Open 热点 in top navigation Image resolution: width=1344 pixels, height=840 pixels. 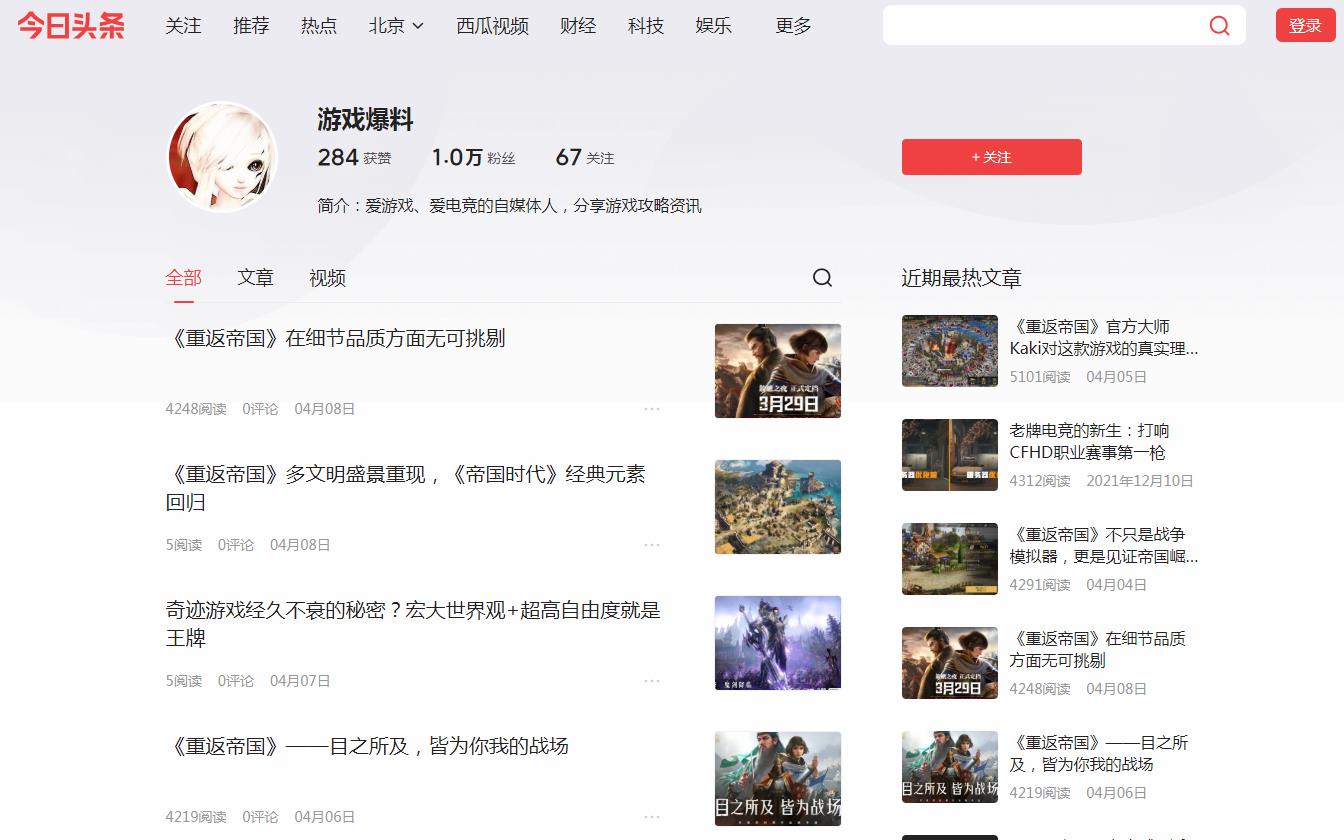(319, 26)
